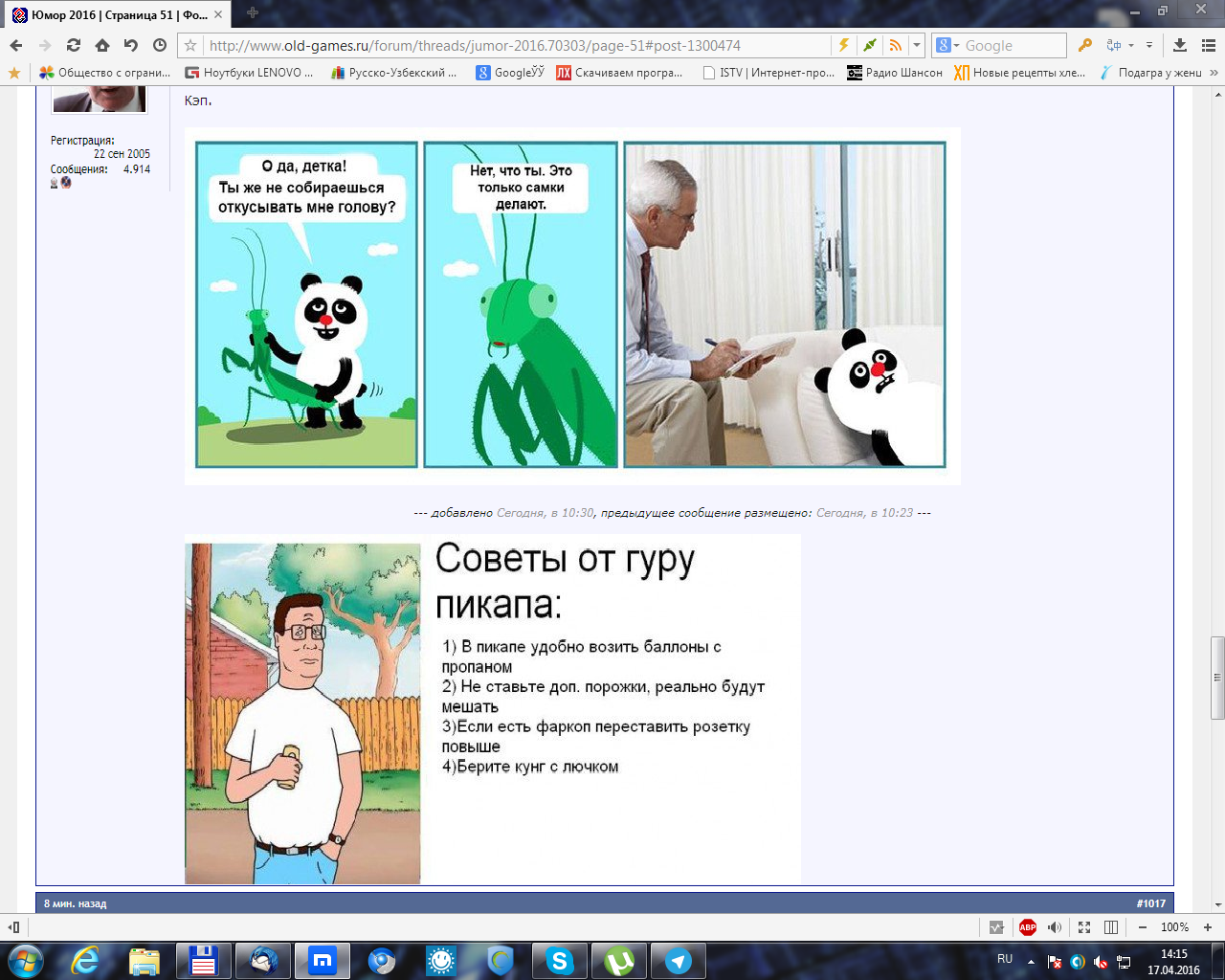This screenshot has width=1225, height=980.
Task: Click the user avatar photo
Action: (99, 100)
